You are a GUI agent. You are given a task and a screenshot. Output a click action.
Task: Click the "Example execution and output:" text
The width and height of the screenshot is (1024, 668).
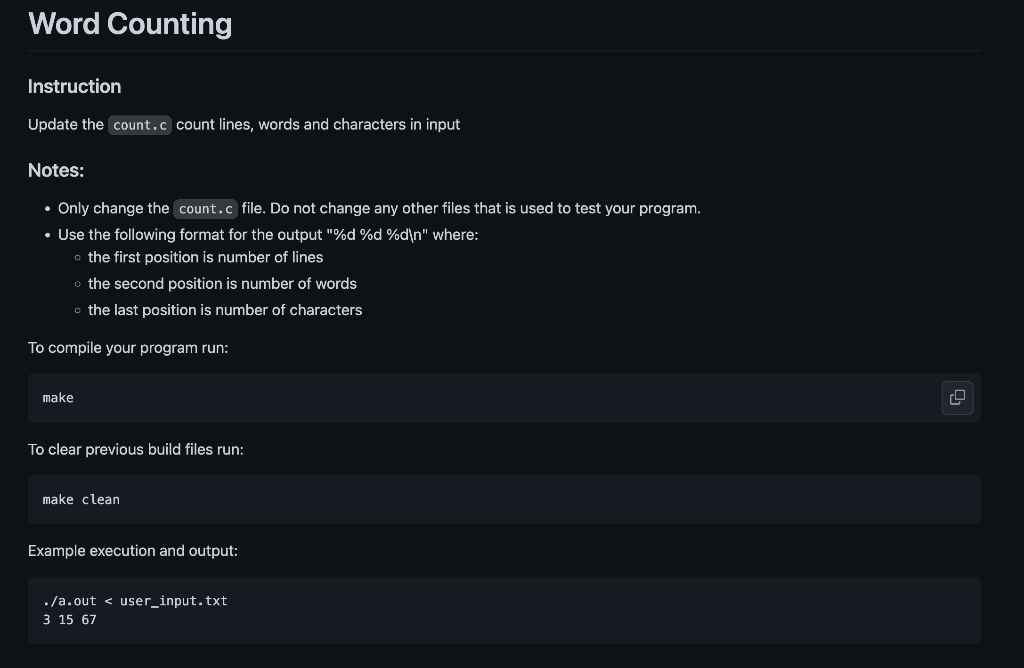133,550
